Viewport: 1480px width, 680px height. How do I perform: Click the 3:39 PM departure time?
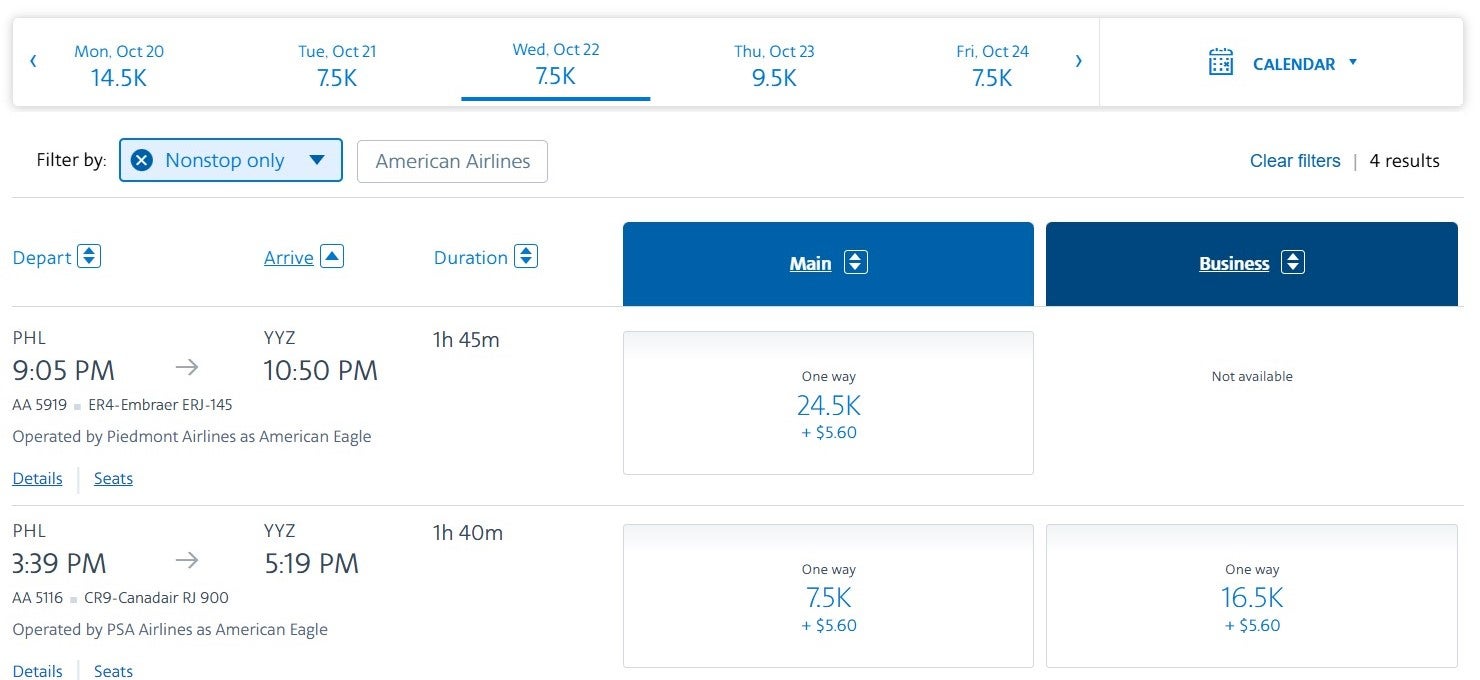pos(60,564)
